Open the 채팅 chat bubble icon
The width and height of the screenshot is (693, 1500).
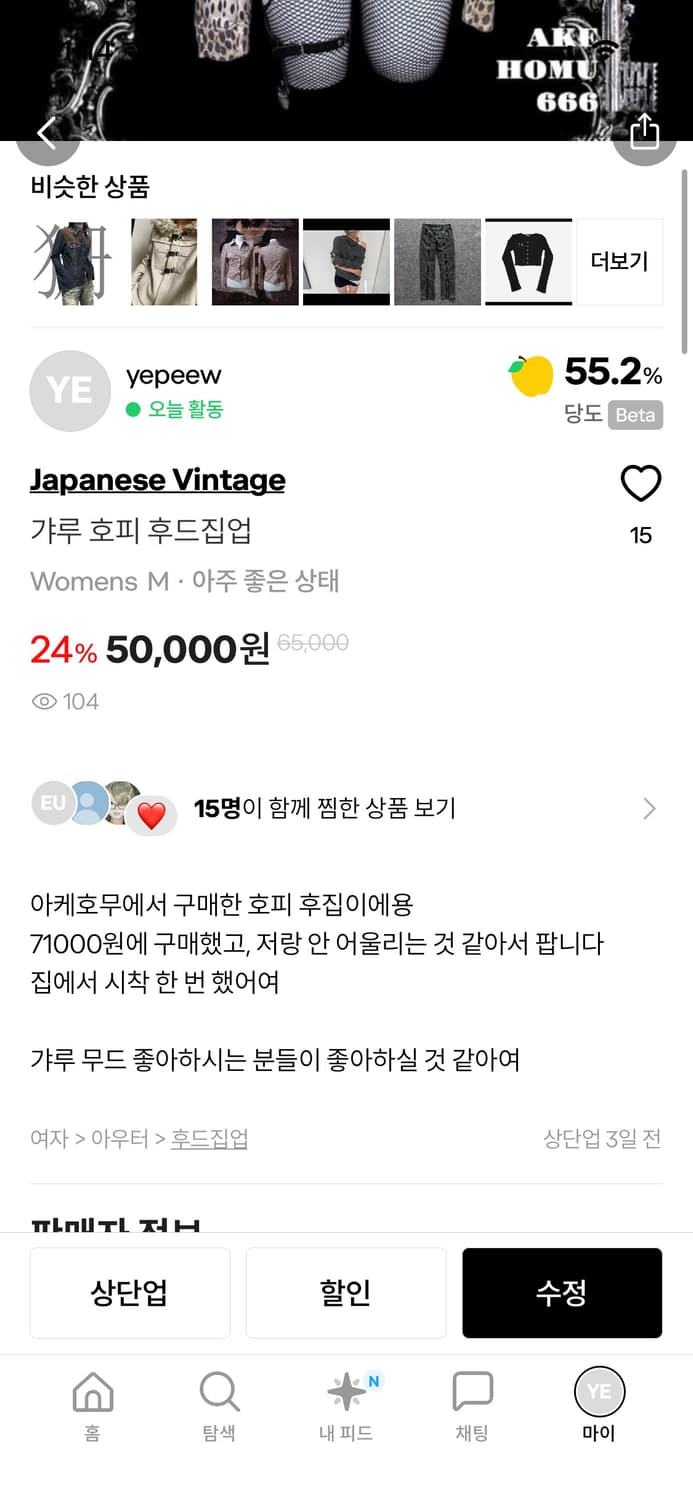(x=471, y=1391)
